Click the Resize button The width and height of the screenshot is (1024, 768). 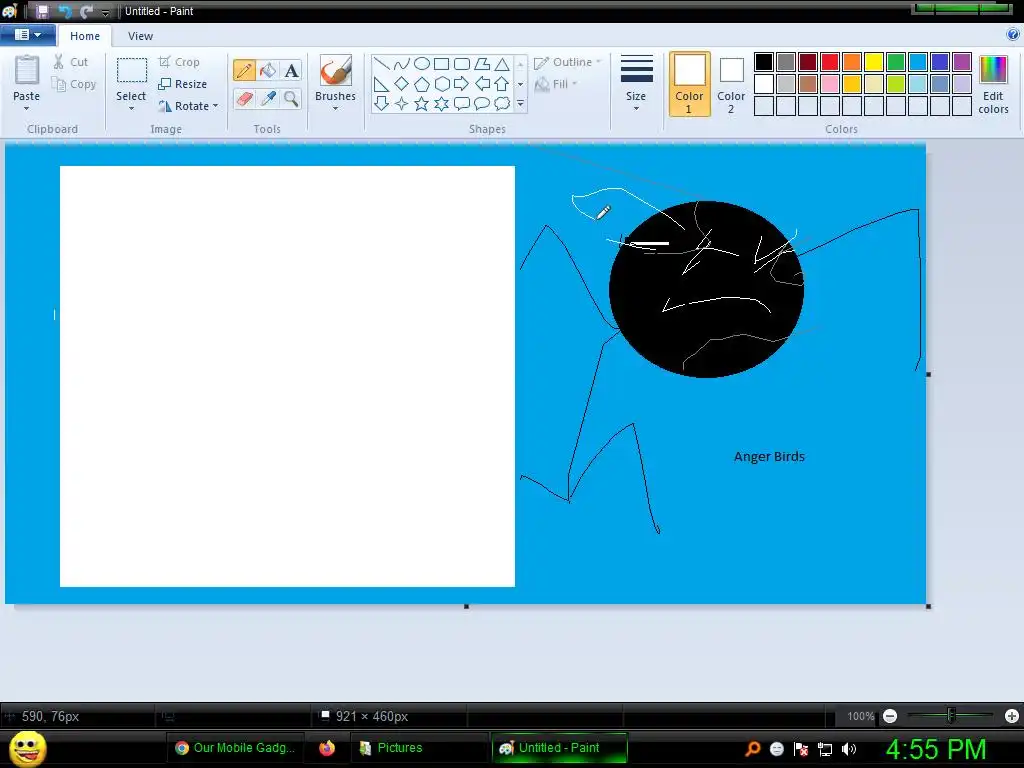pyautogui.click(x=182, y=84)
